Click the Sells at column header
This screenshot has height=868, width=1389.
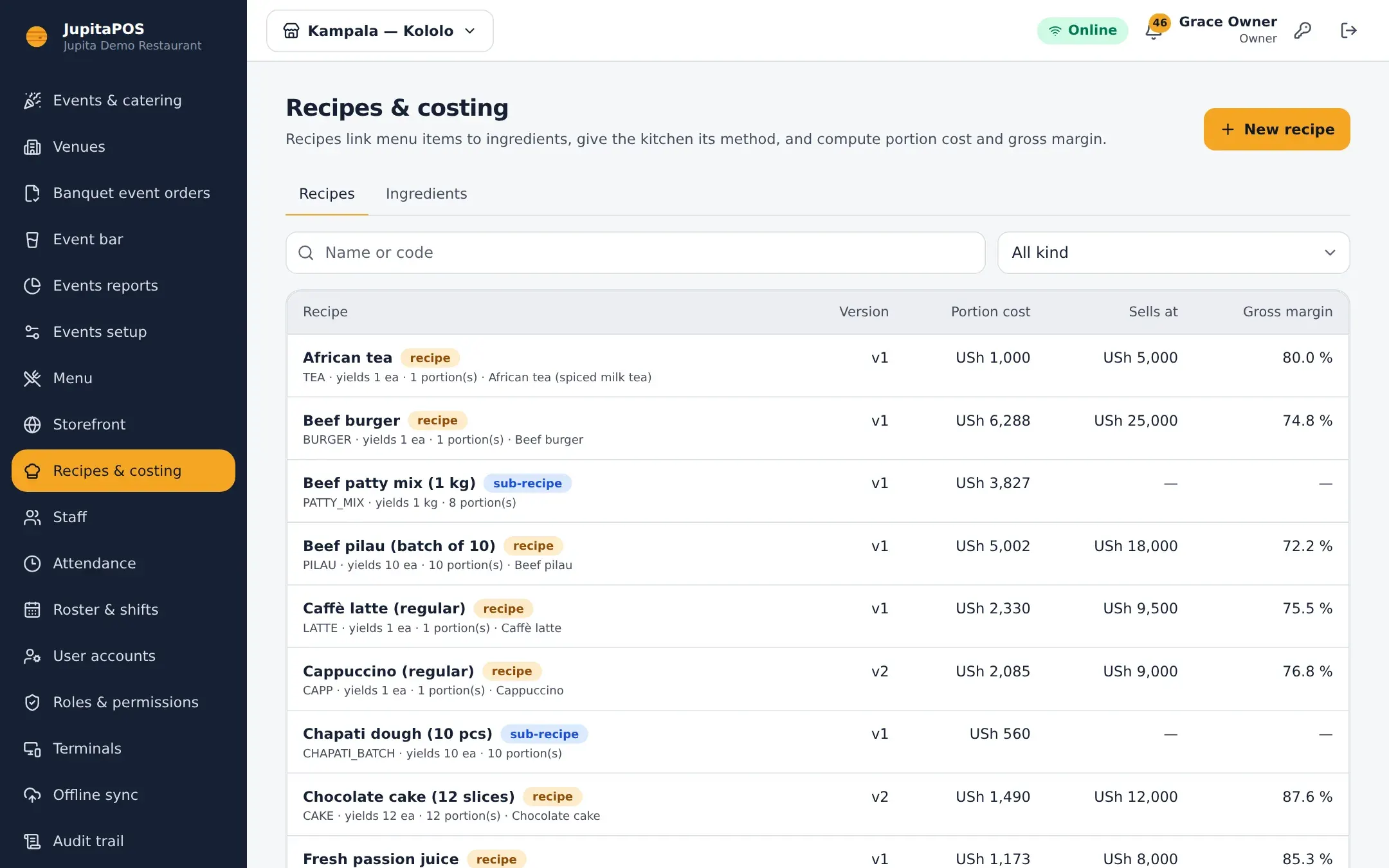pos(1153,312)
